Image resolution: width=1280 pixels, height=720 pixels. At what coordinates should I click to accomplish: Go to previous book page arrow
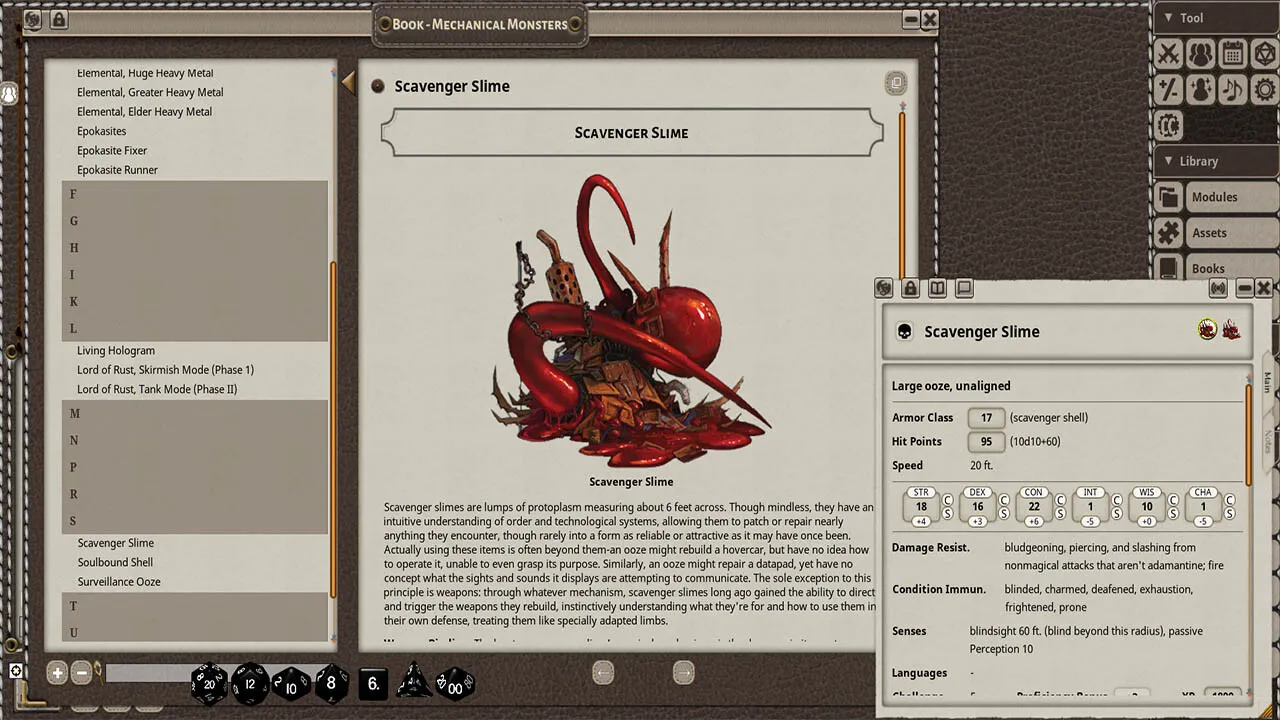click(603, 672)
